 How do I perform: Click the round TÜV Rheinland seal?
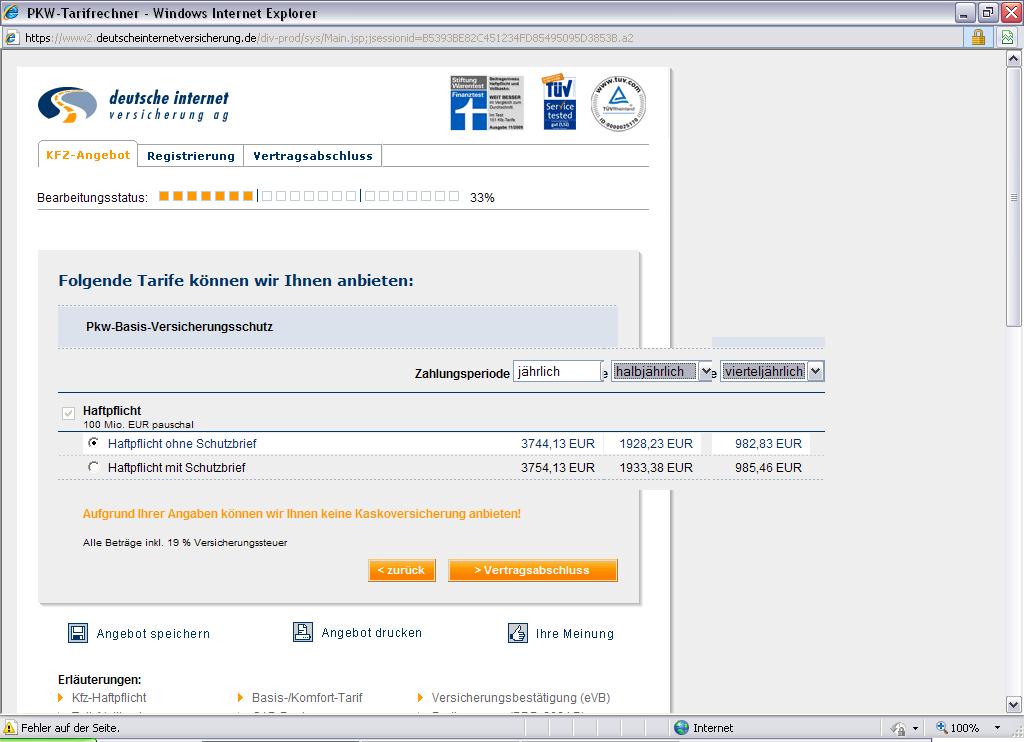[618, 103]
